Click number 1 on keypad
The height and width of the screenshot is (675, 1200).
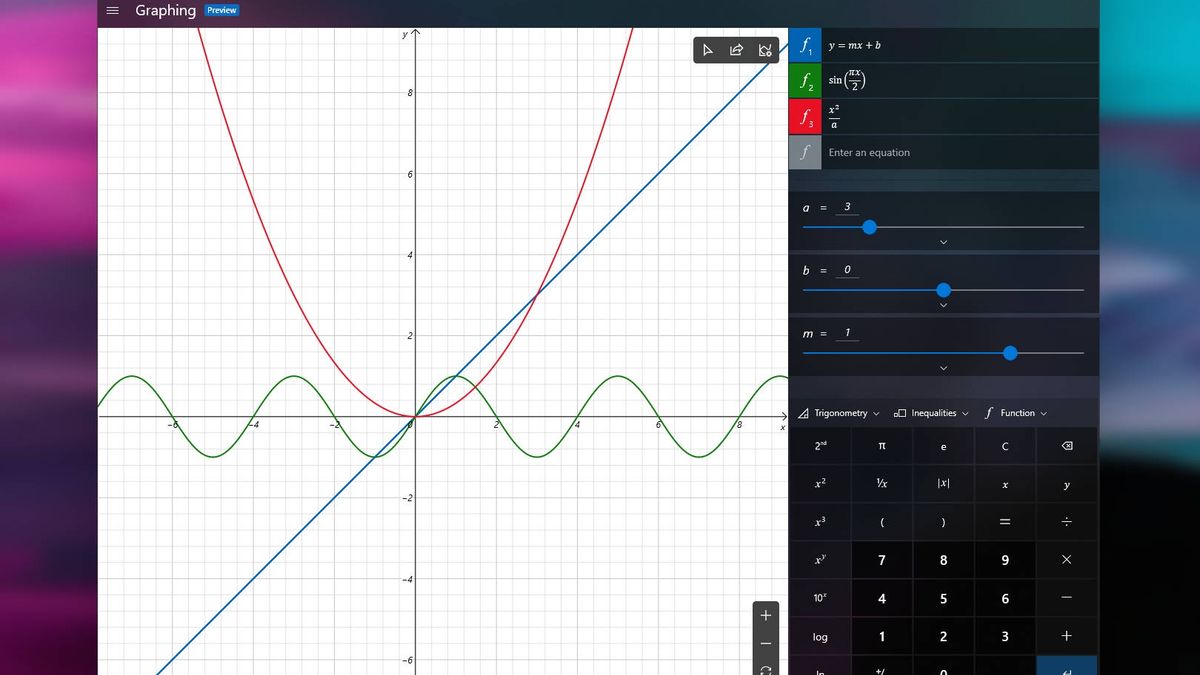tap(881, 636)
